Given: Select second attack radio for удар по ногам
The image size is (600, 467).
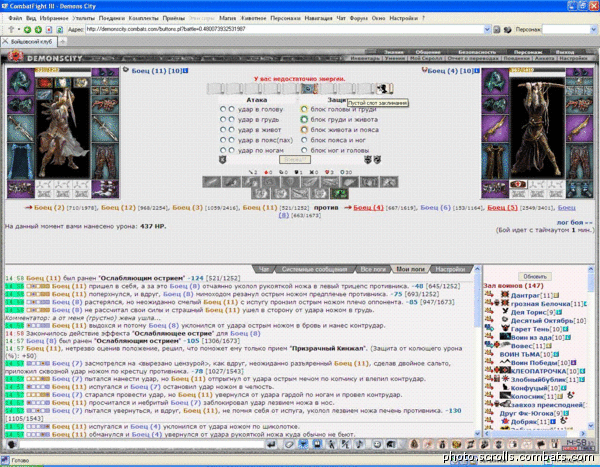Looking at the screenshot, I should click(x=232, y=150).
